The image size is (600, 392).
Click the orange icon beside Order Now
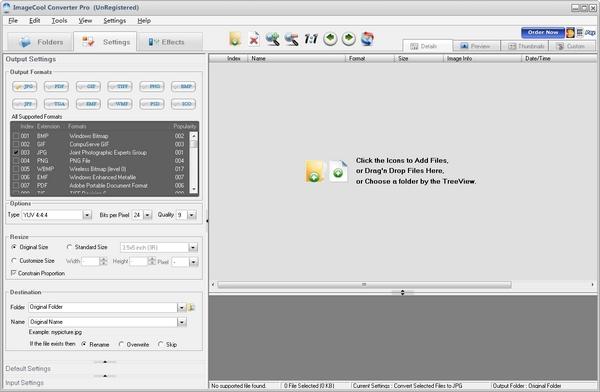tap(570, 33)
